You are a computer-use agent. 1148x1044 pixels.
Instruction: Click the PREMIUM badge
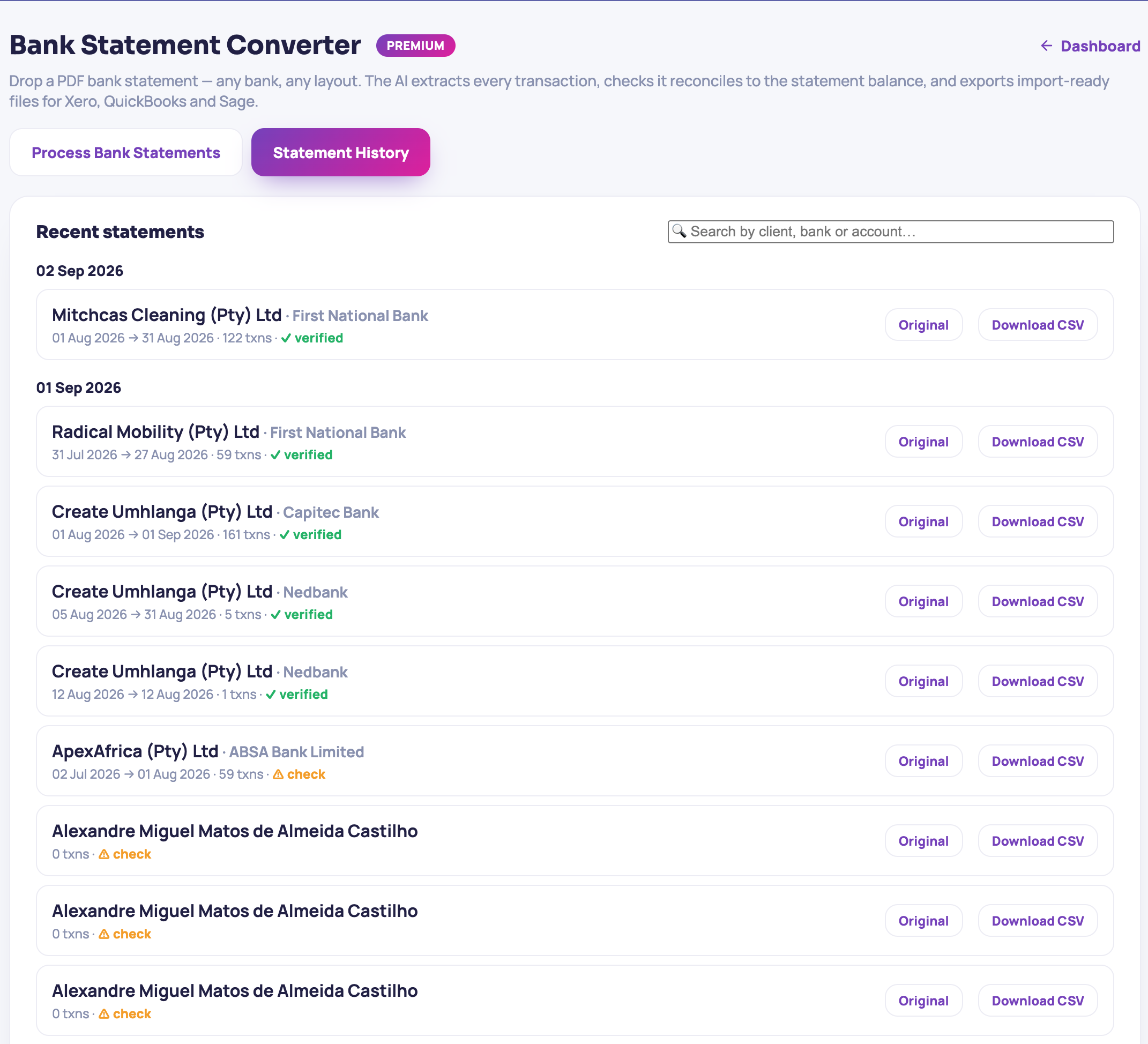(x=415, y=46)
